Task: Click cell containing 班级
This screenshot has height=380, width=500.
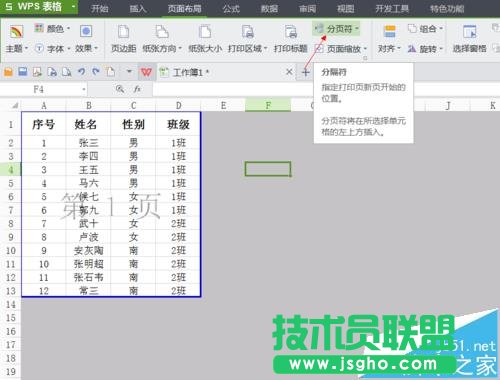Action: [178, 125]
